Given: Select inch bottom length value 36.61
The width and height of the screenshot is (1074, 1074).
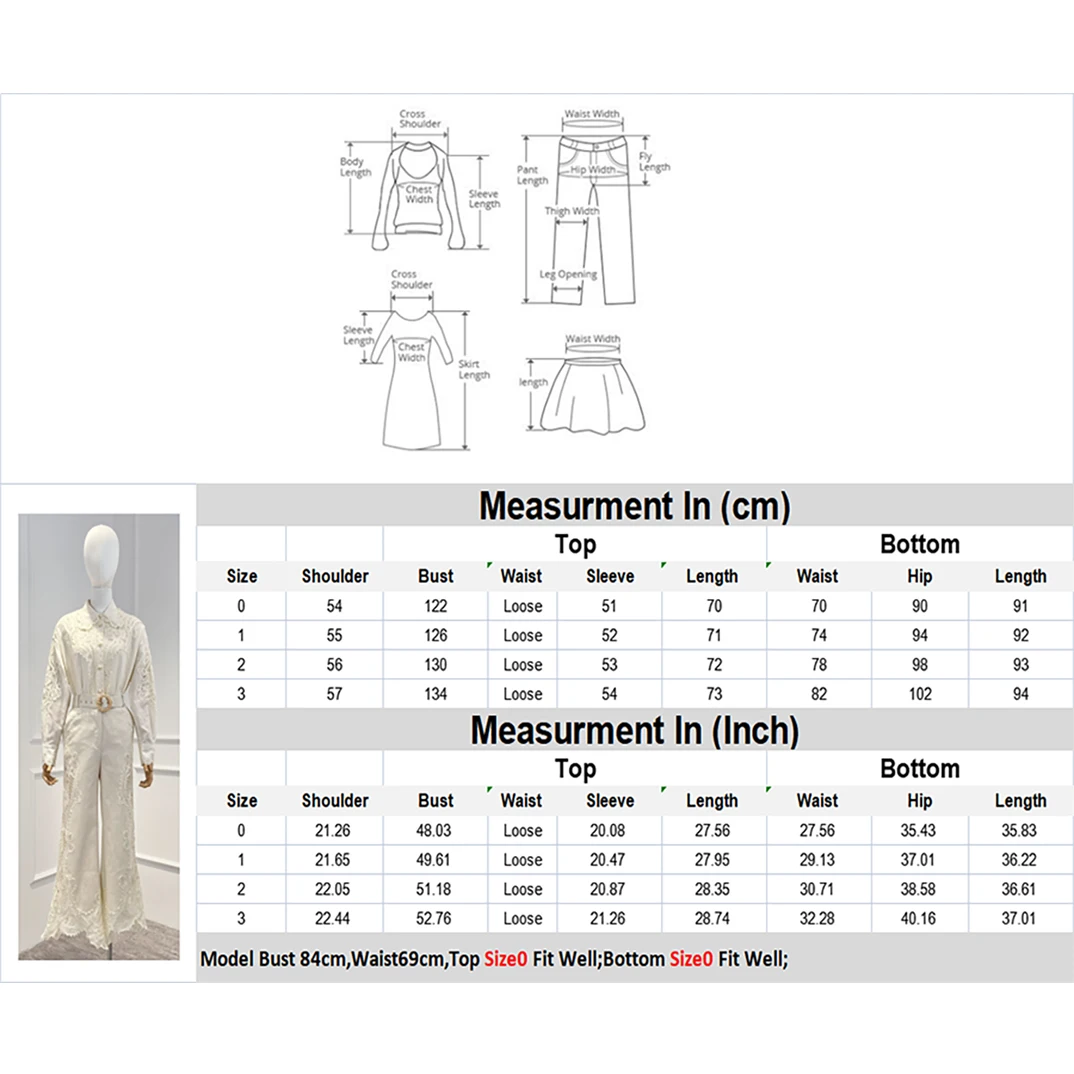Looking at the screenshot, I should tap(1019, 890).
